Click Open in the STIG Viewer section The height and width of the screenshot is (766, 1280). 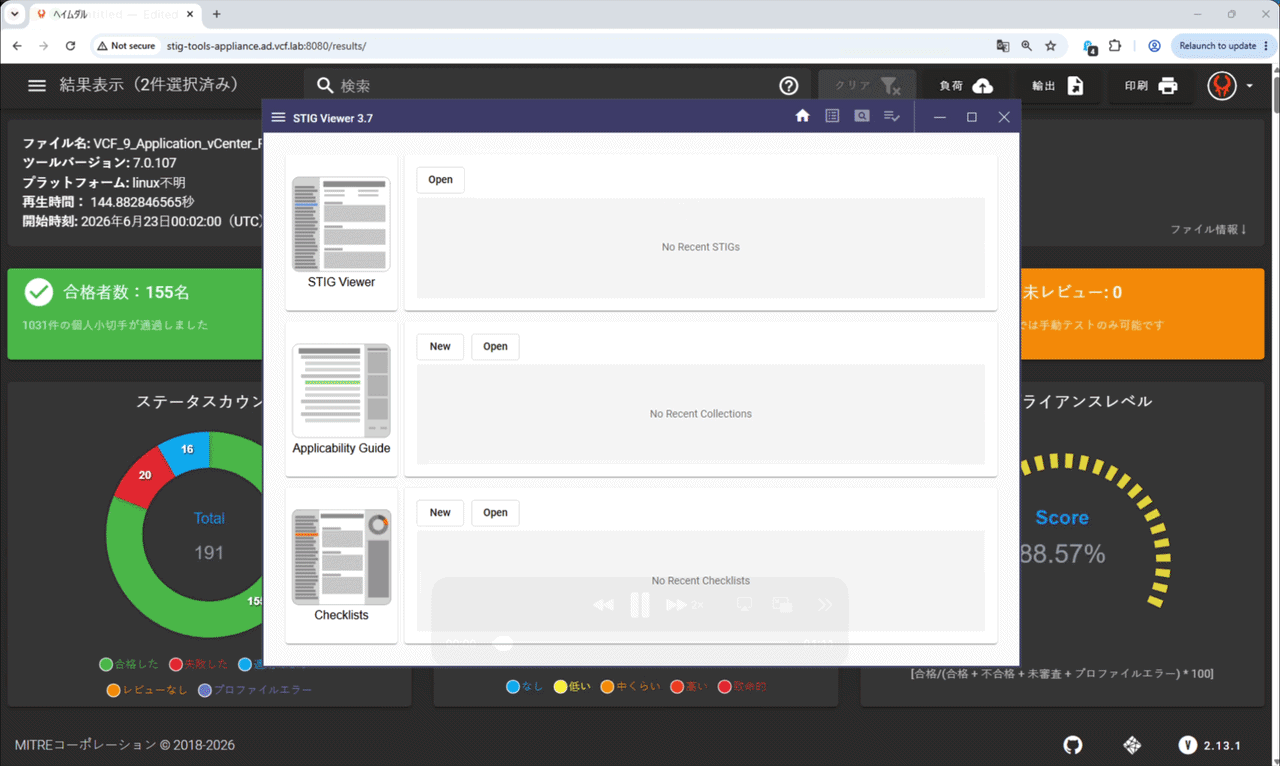click(440, 180)
